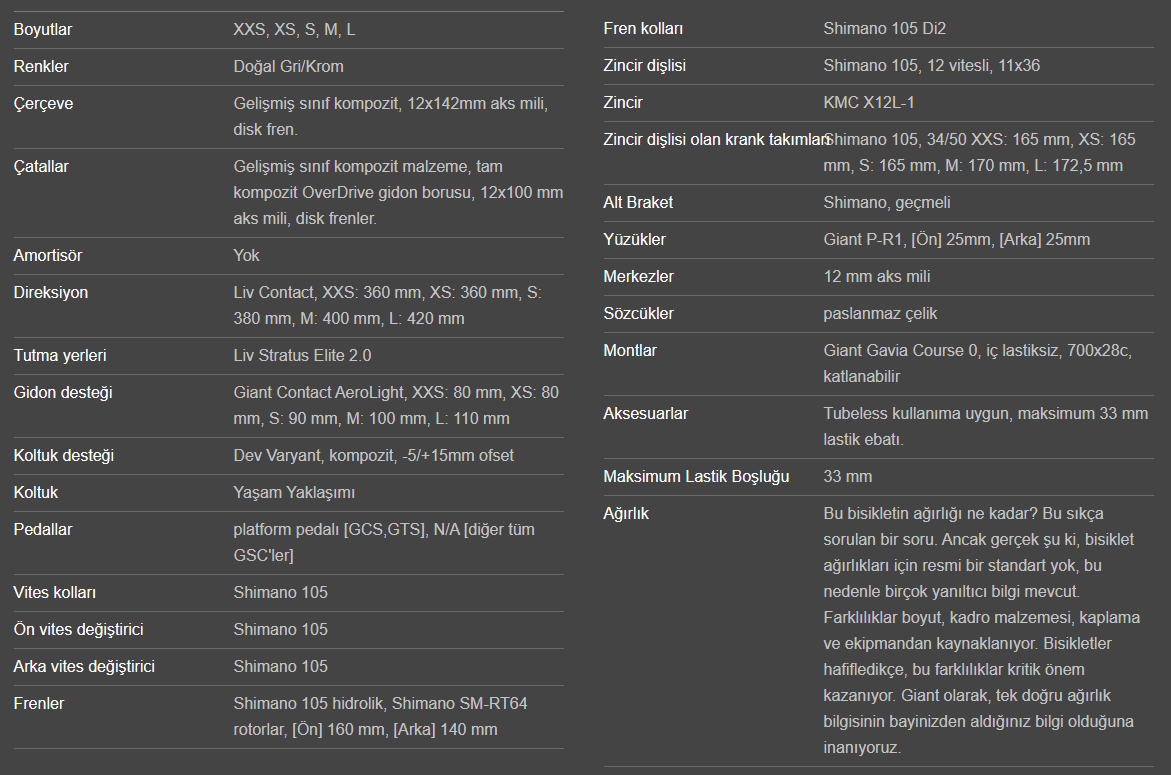Select the 'Ön vites değiştirici' label
Screen dimensions: 1171x775
78,629
